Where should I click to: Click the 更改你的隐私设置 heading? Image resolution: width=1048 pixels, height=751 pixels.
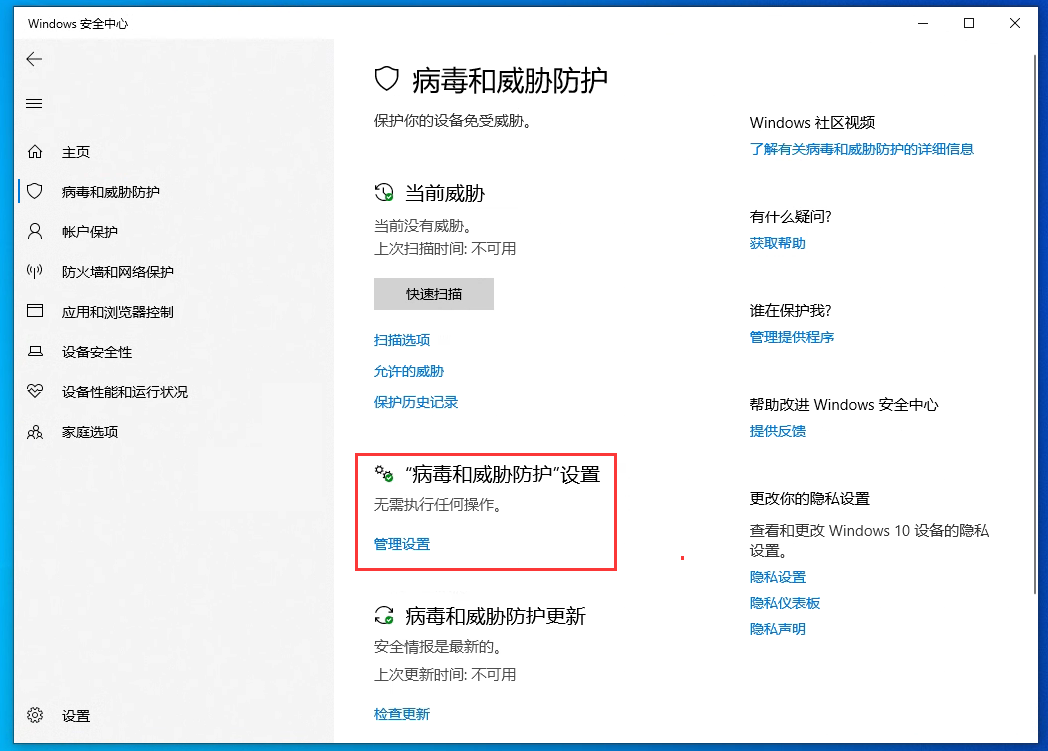tap(809, 498)
